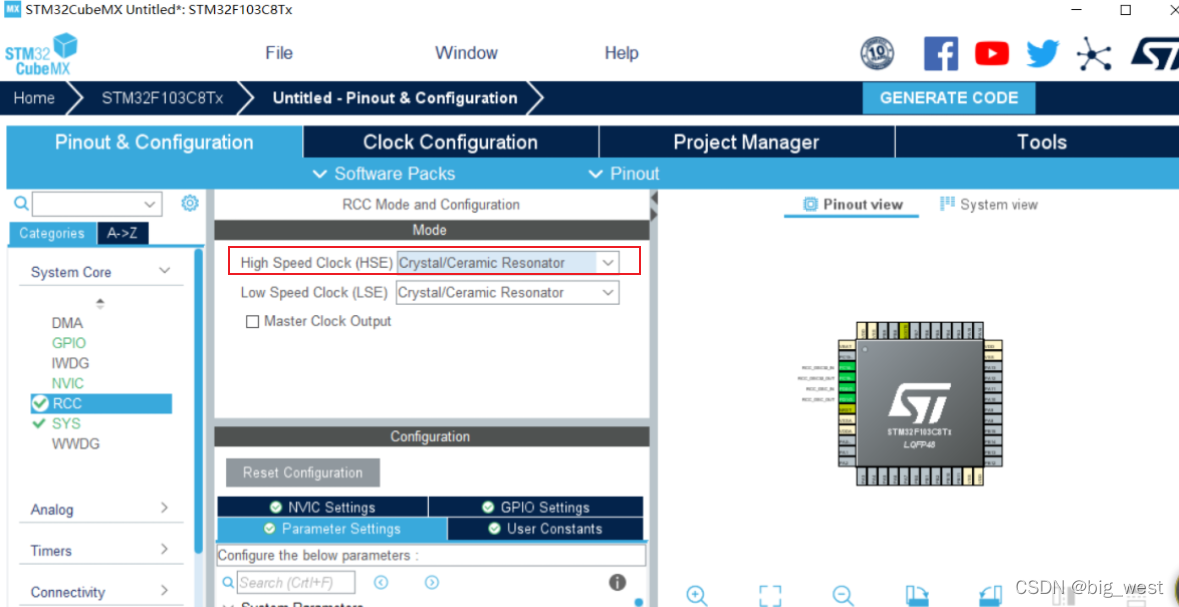Go to previous search result arrow
This screenshot has height=607, width=1179.
click(x=381, y=582)
